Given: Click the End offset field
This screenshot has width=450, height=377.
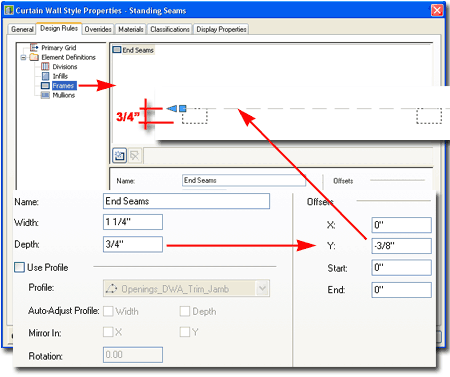Looking at the screenshot, I should [x=402, y=290].
